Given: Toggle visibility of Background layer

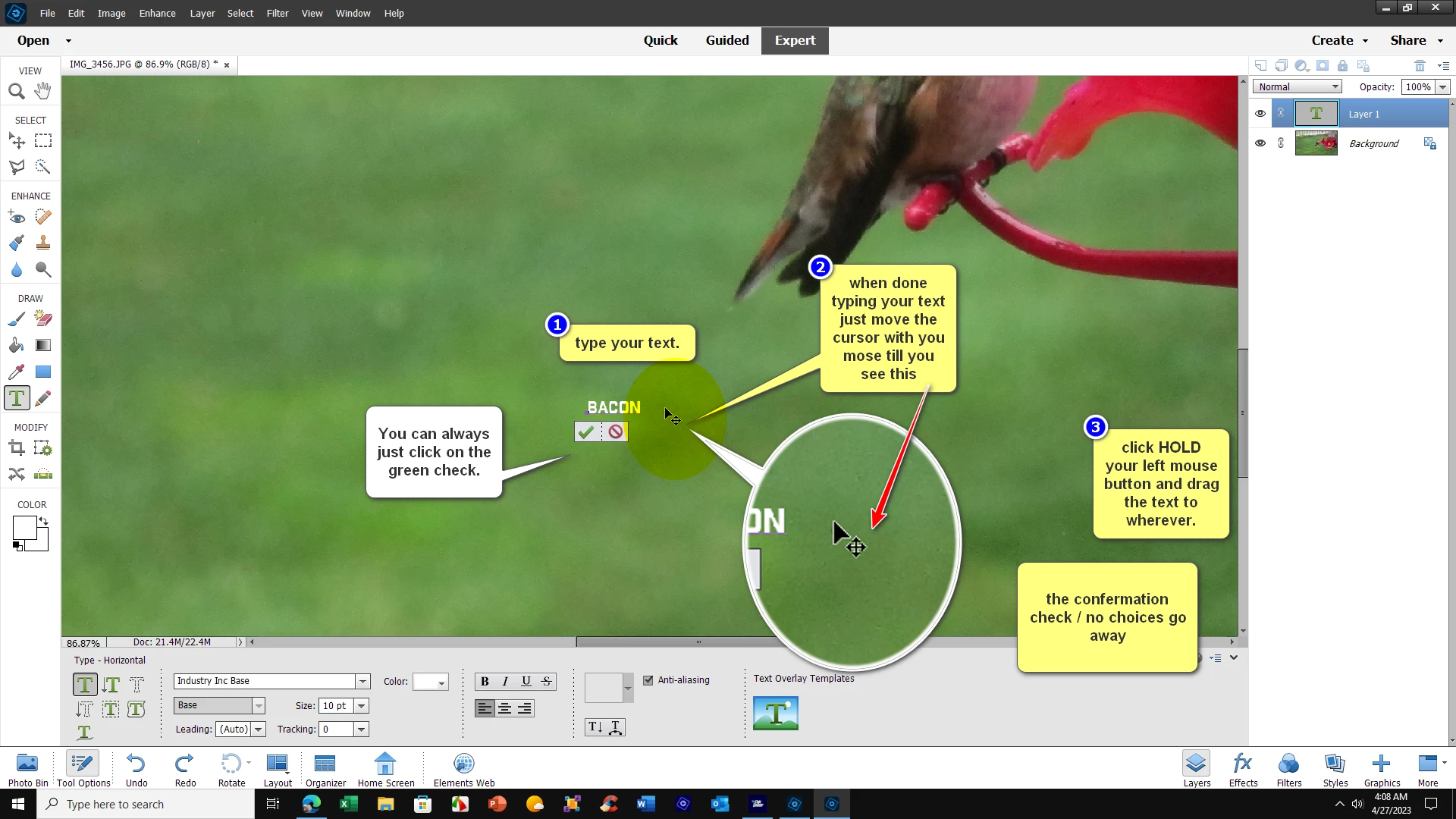Looking at the screenshot, I should click(1260, 143).
